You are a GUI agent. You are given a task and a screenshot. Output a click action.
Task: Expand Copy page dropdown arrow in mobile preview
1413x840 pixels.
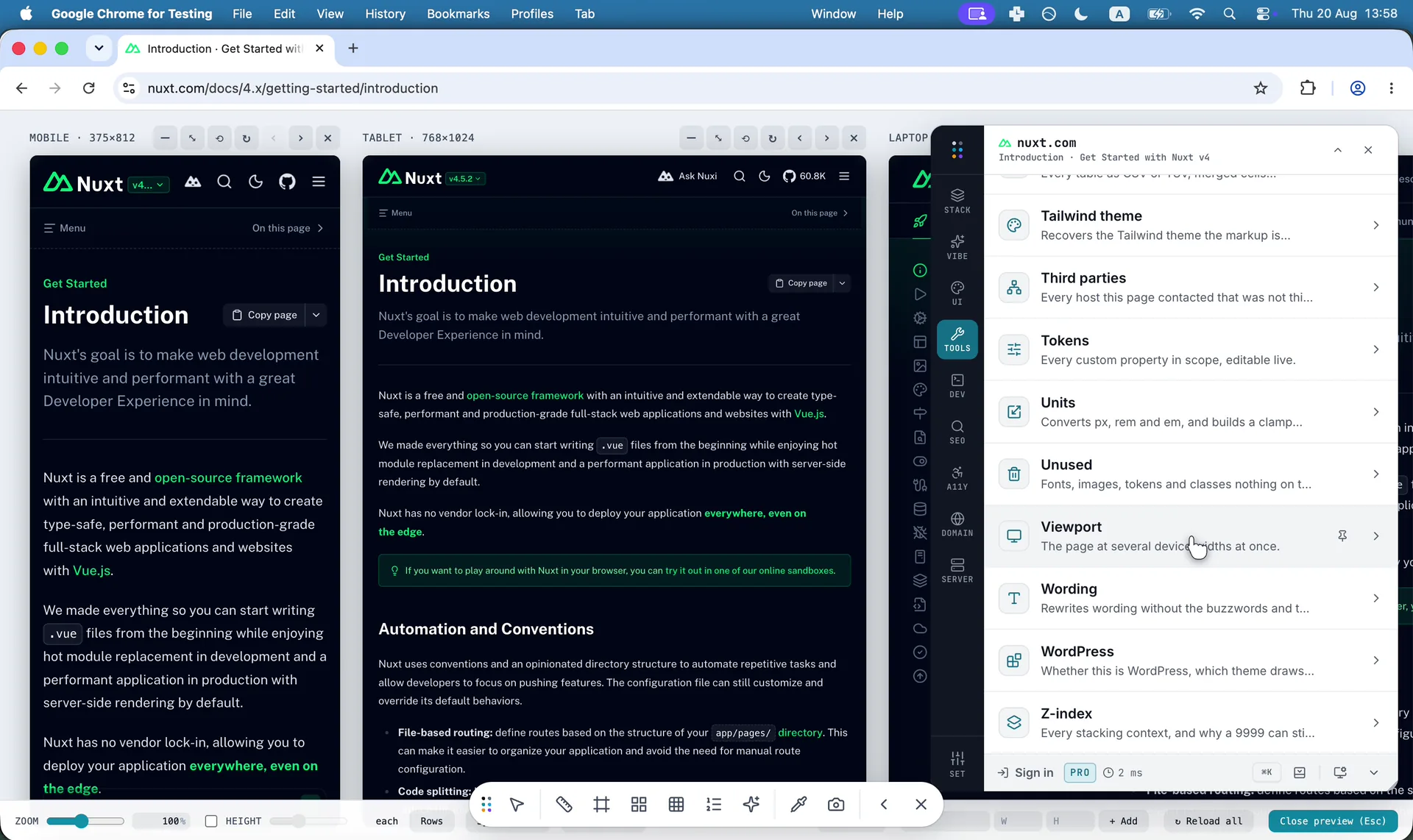[x=316, y=315]
